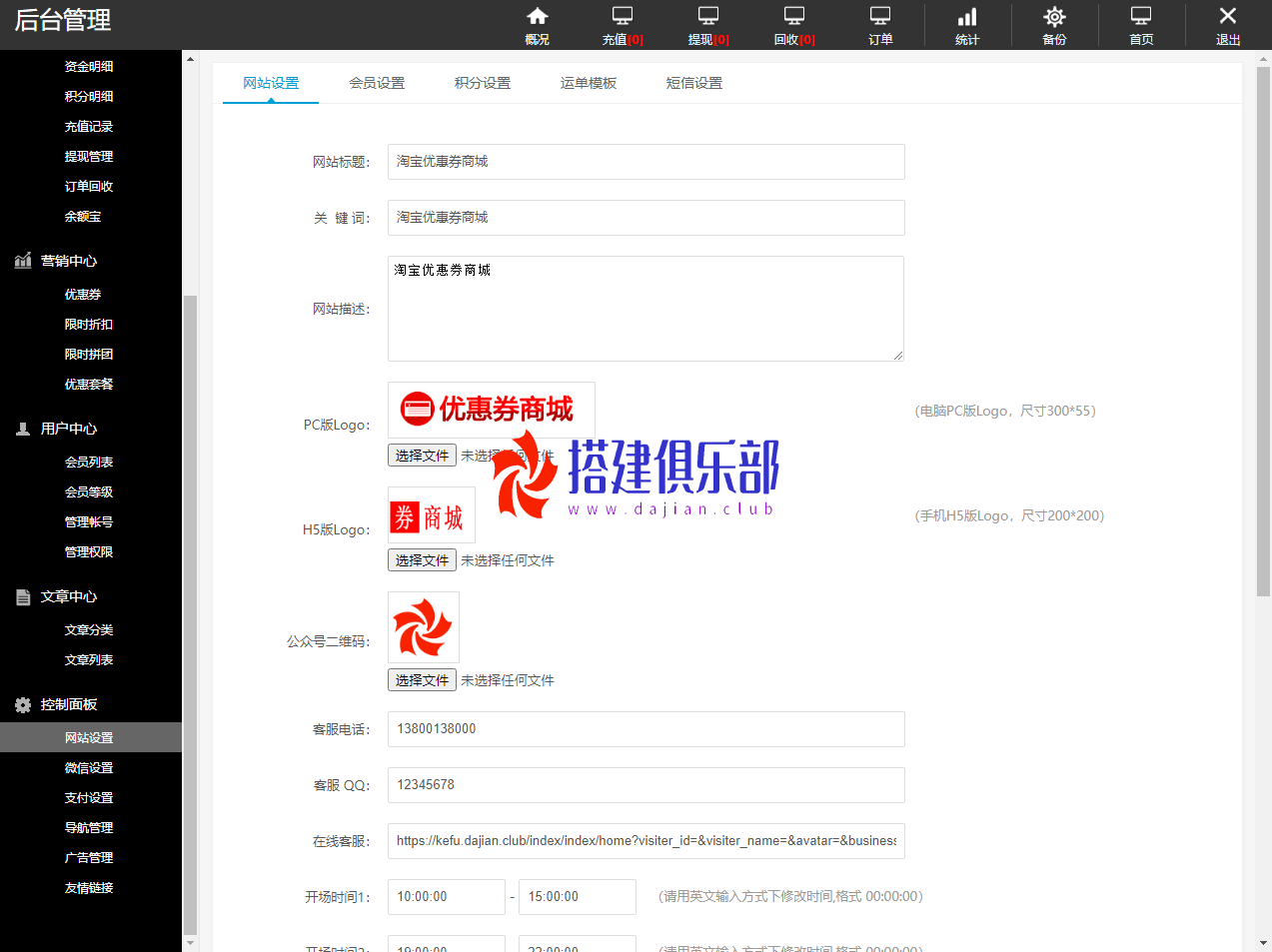Open 提现管理 in the sidebar

pyautogui.click(x=89, y=156)
